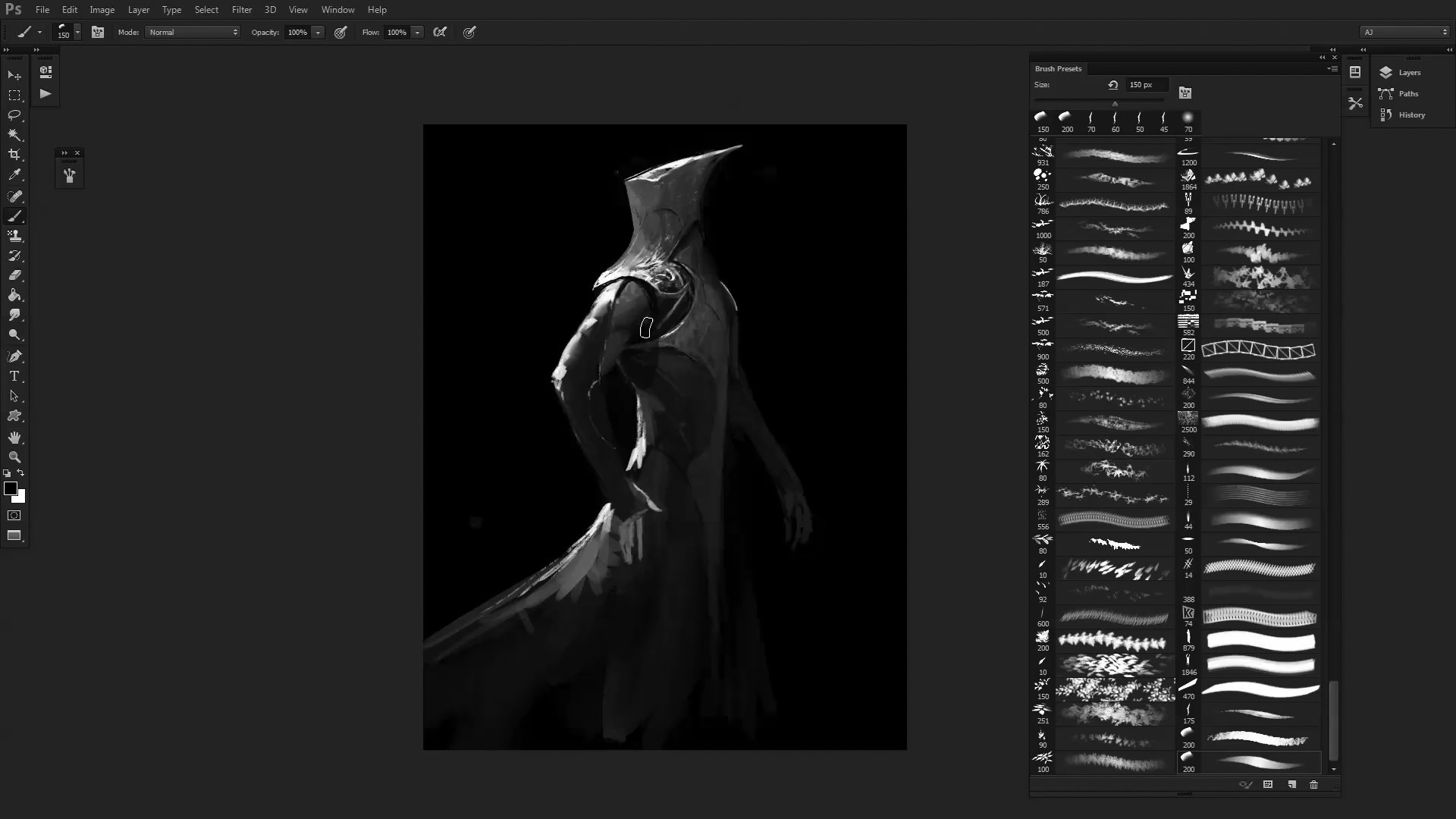Open the Filter menu

(x=241, y=10)
